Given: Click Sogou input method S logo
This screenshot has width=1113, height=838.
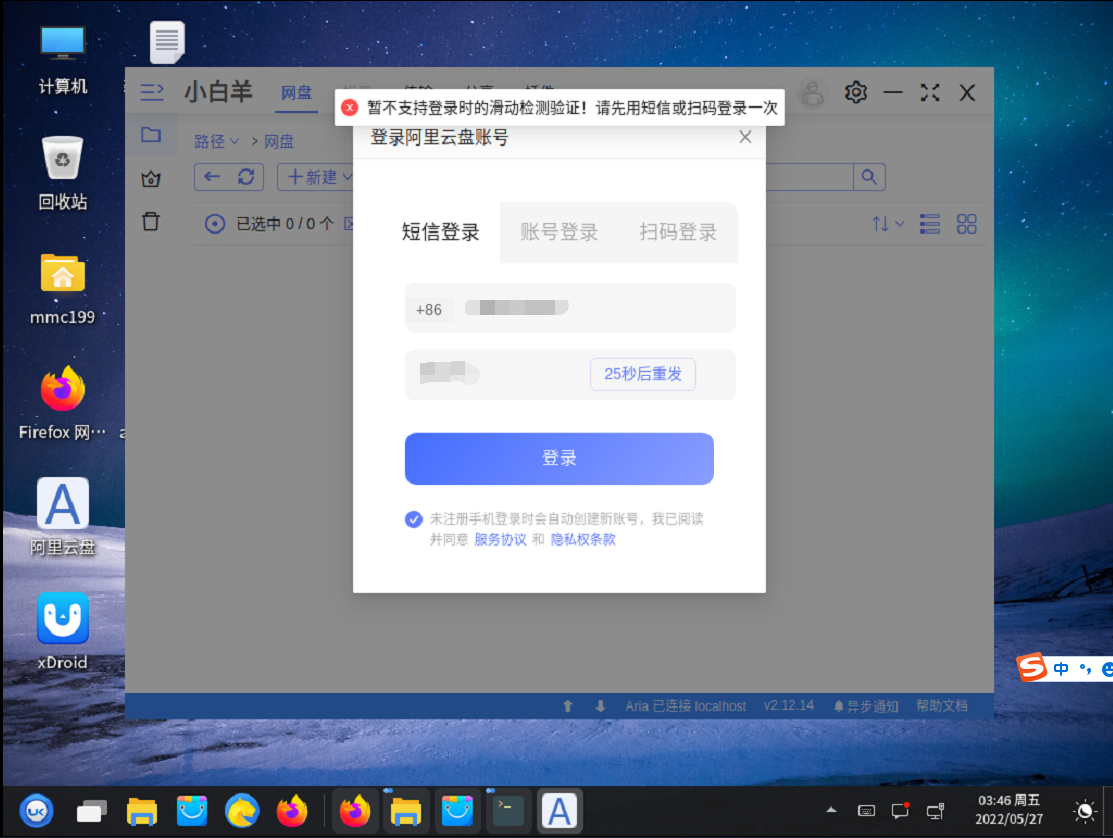Looking at the screenshot, I should pyautogui.click(x=1031, y=667).
